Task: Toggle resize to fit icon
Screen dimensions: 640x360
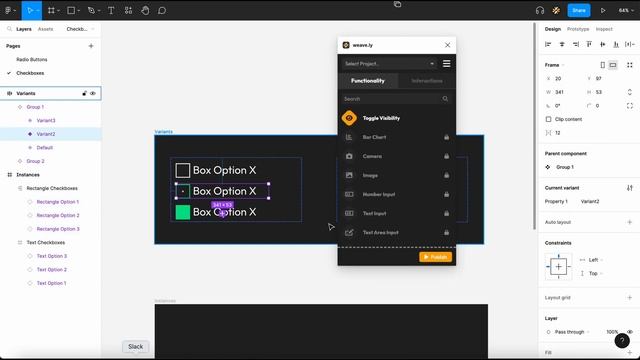Action: pos(630,65)
